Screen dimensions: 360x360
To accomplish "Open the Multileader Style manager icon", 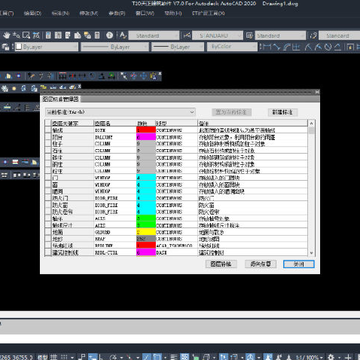I will click(x=313, y=35).
